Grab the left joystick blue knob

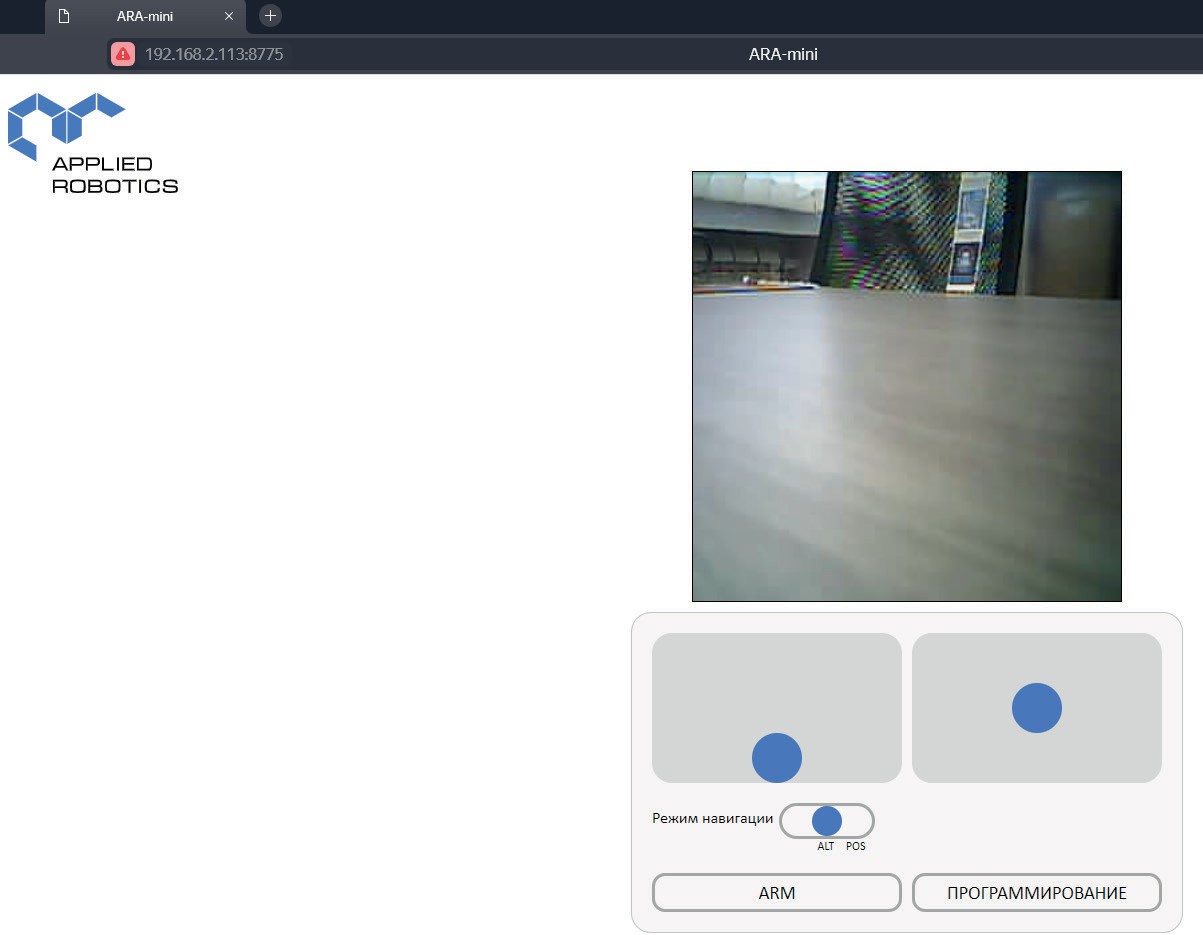point(777,757)
